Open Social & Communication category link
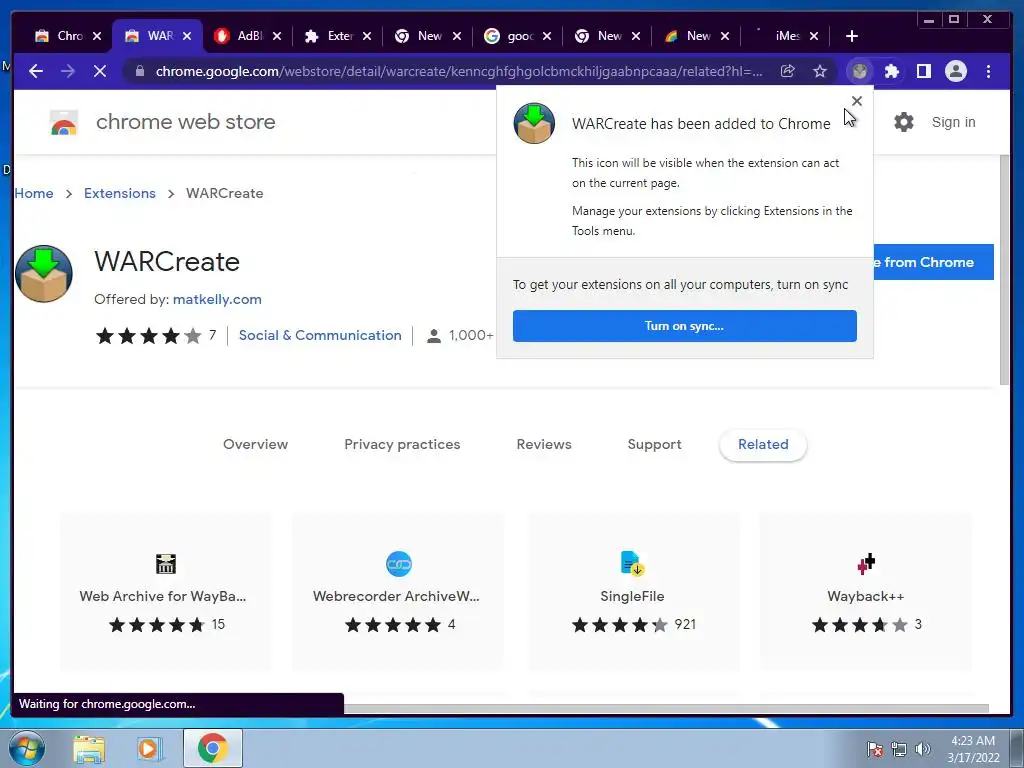 [320, 335]
